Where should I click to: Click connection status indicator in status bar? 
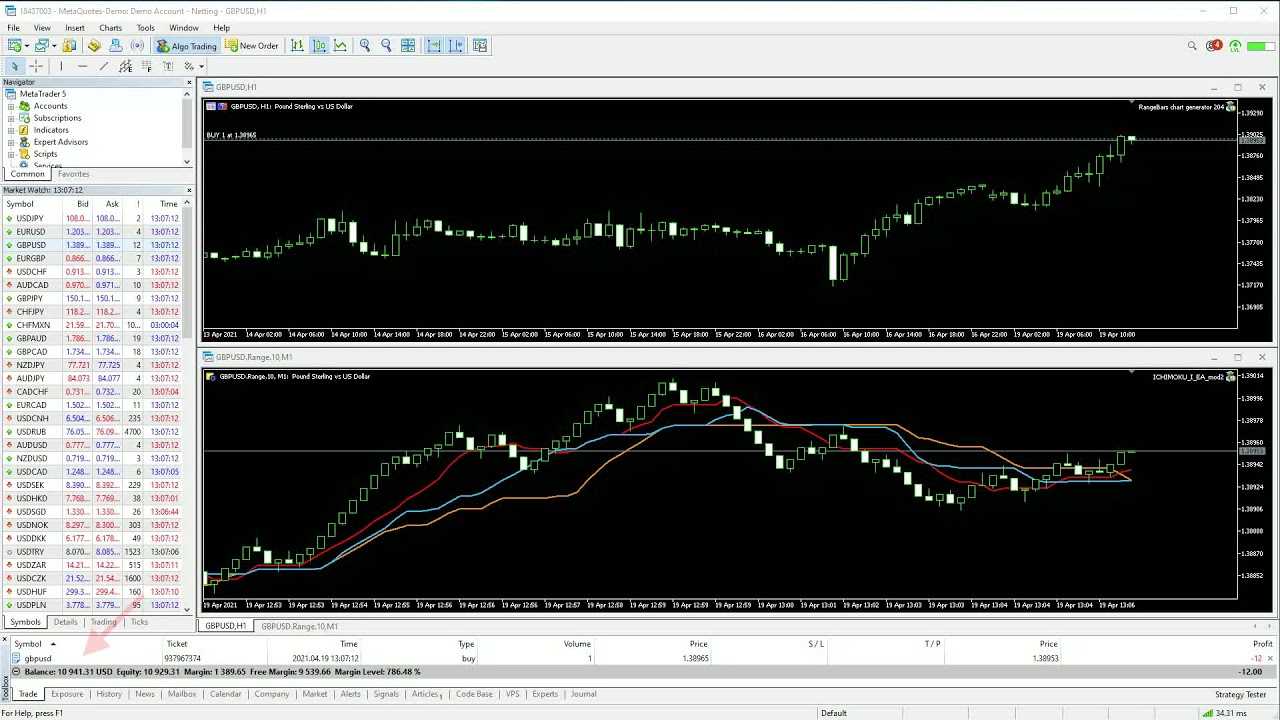pyautogui.click(x=1225, y=713)
